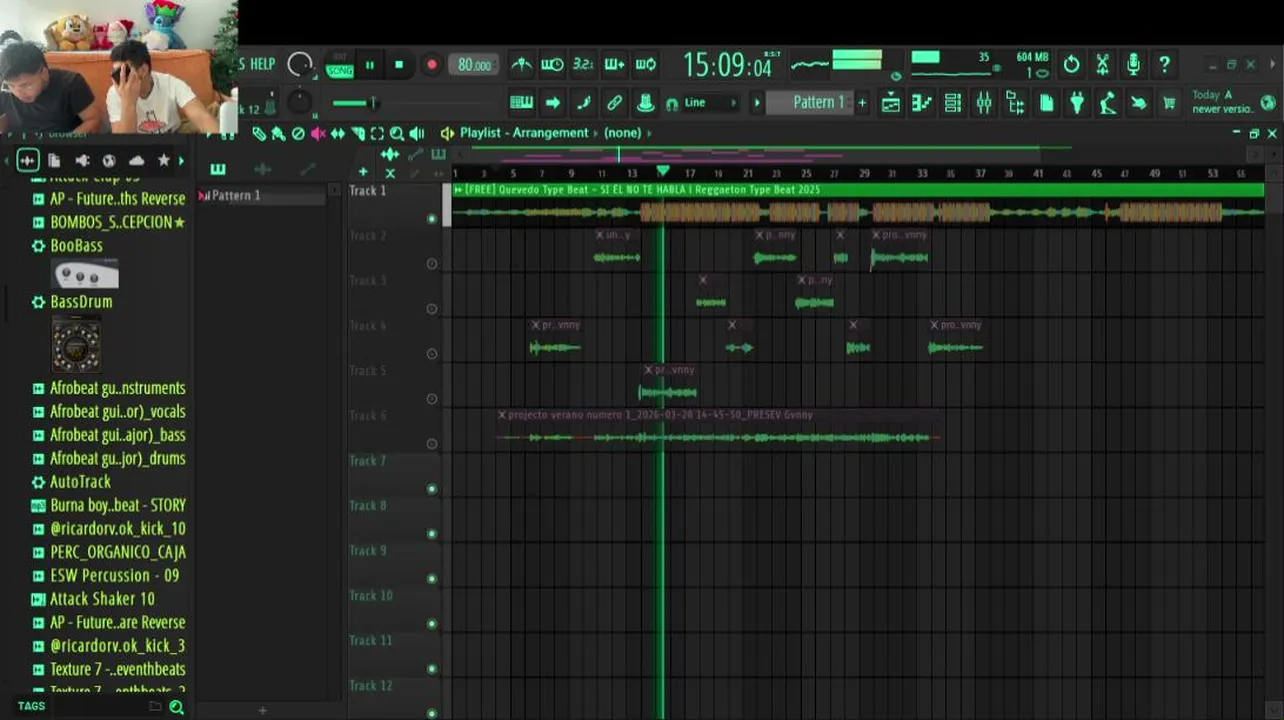Toggle the link multilink controllers icon

click(615, 103)
